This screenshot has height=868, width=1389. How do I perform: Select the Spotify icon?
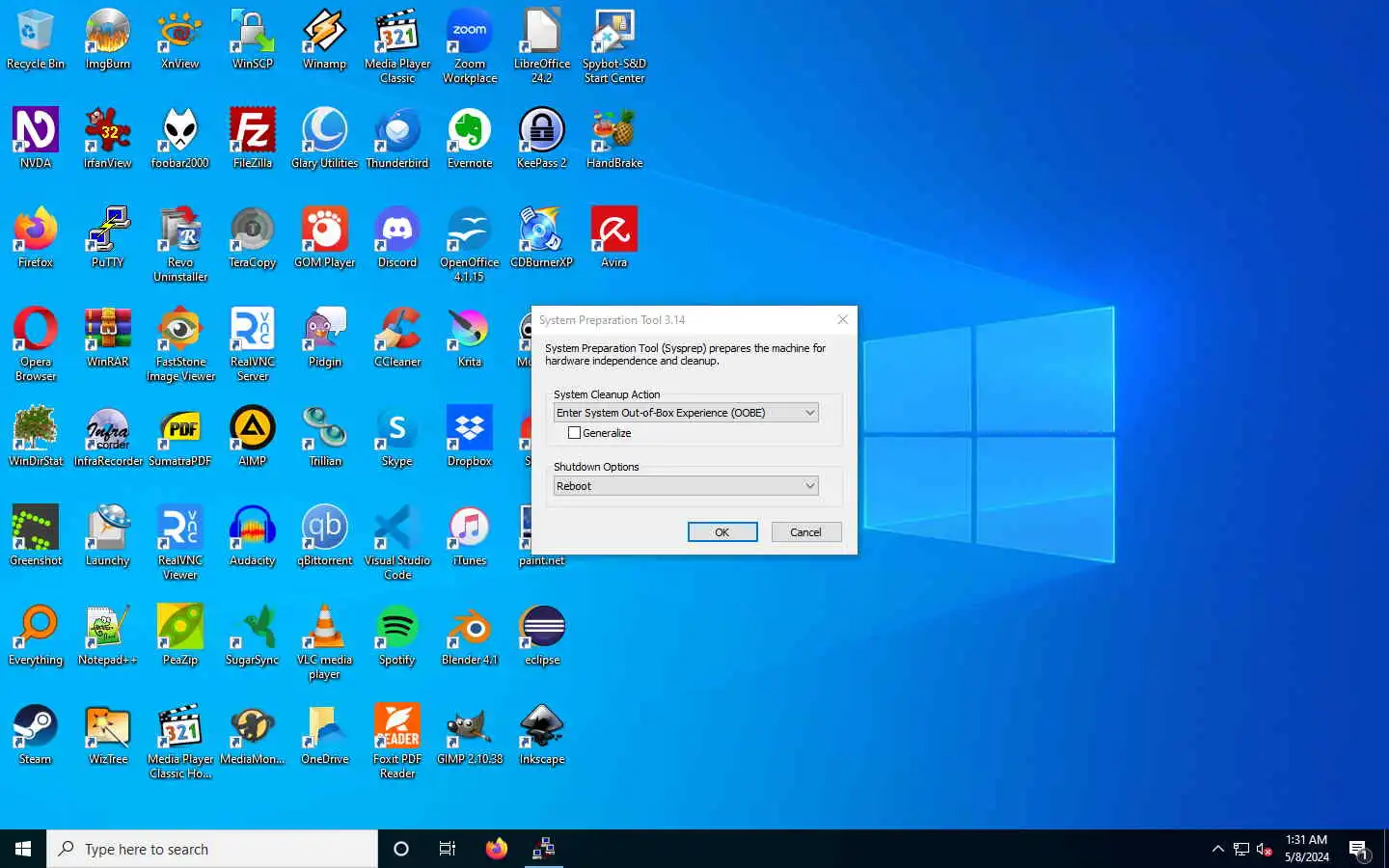tap(397, 637)
